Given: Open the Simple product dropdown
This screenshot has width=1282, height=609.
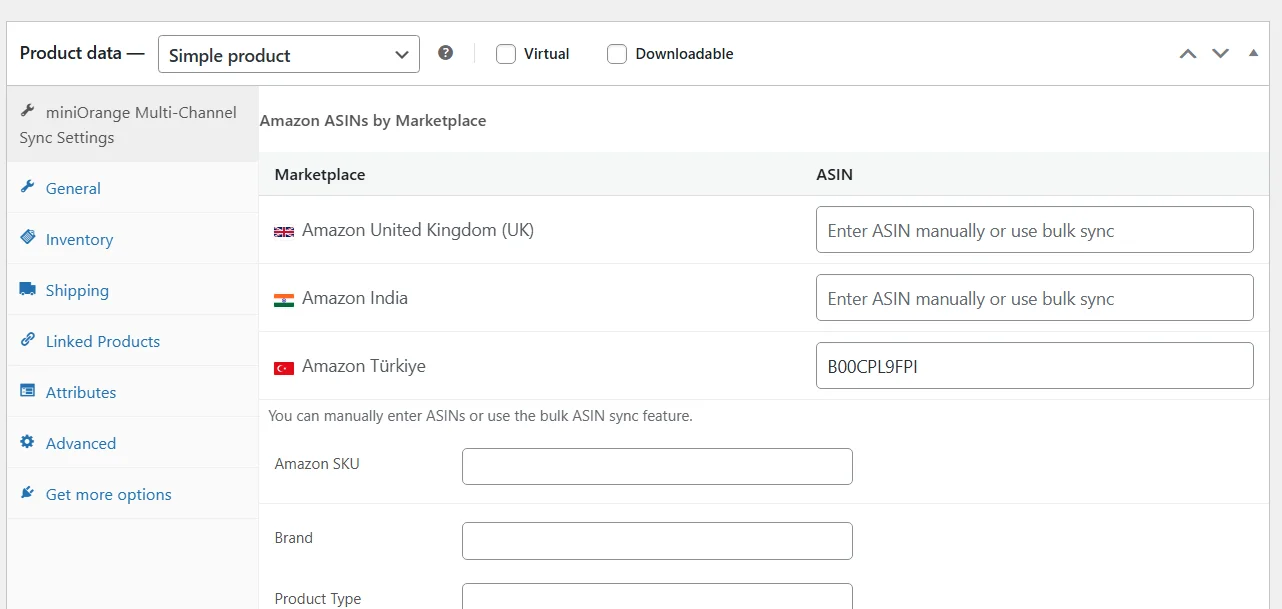Looking at the screenshot, I should point(288,54).
